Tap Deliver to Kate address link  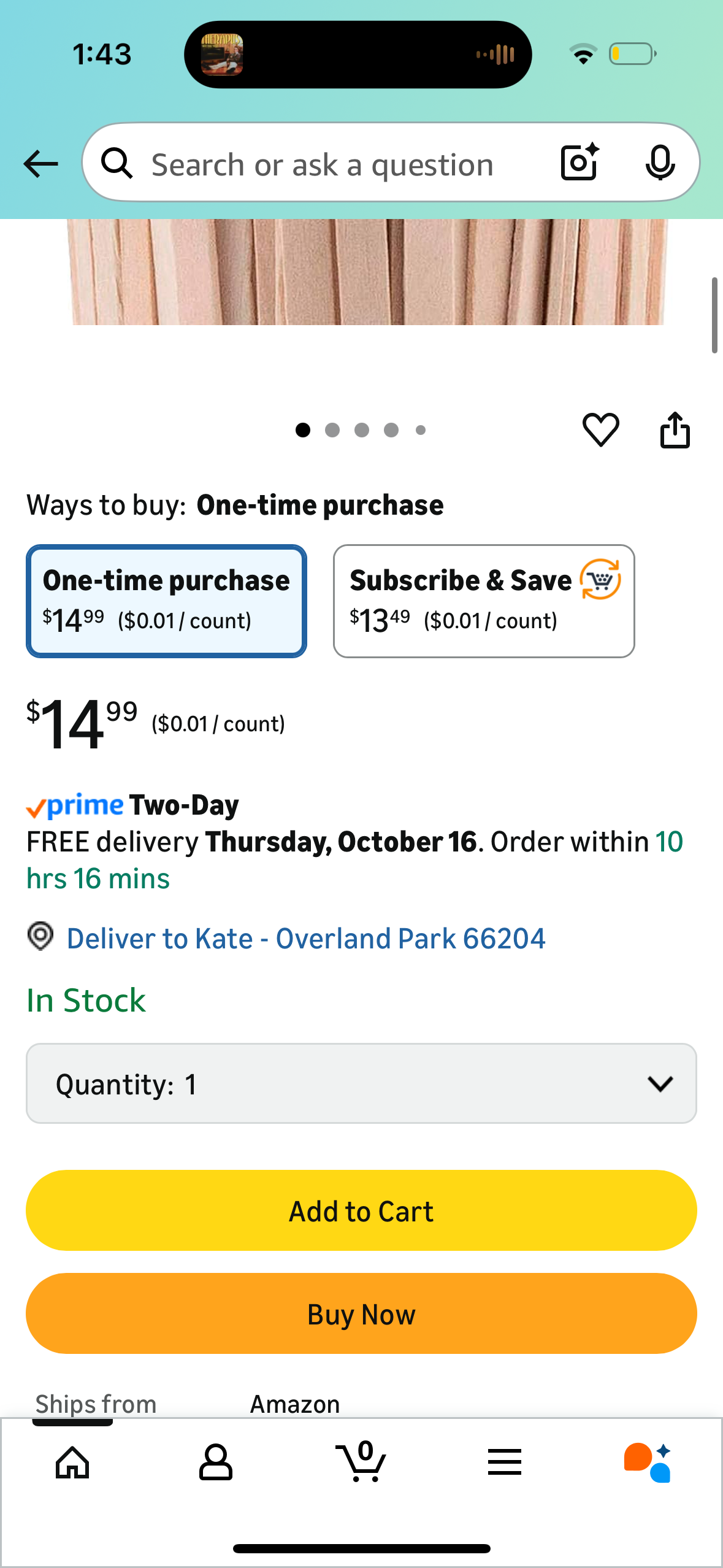pyautogui.click(x=305, y=939)
